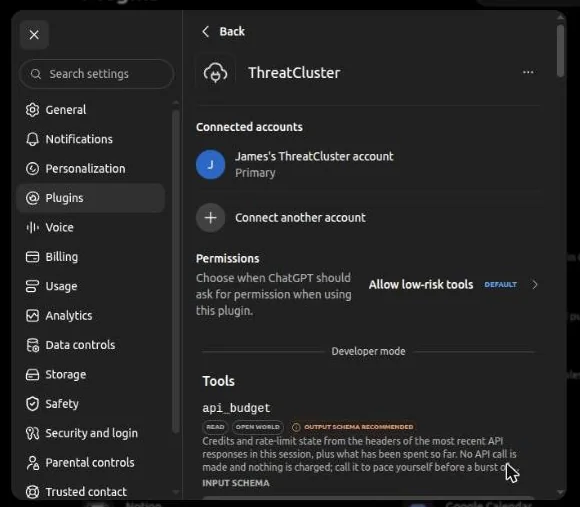Click the sidebar scroll-down arrow
The height and width of the screenshot is (507, 580).
(x=176, y=492)
